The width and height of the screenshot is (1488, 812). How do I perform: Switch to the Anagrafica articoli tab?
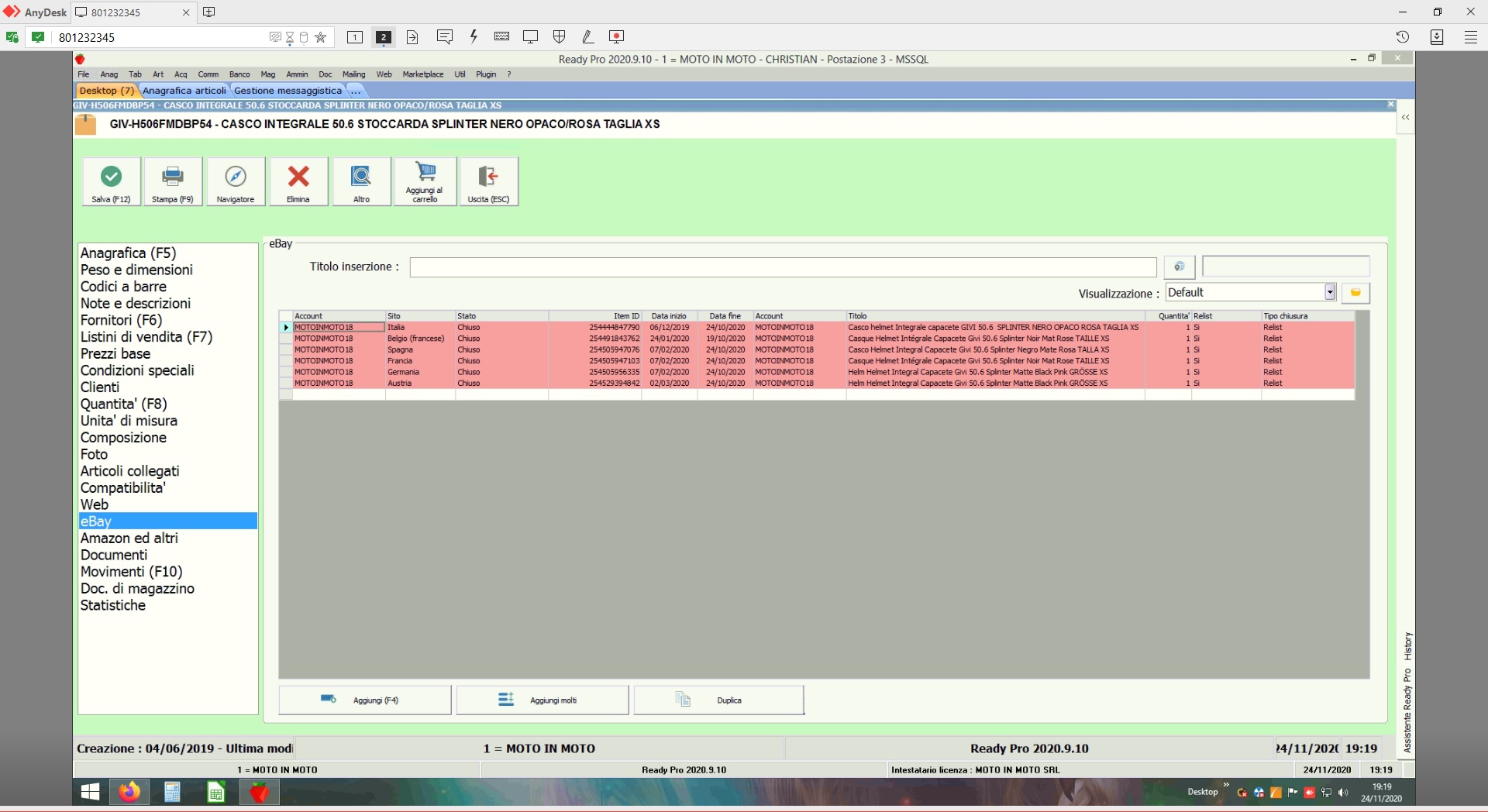tap(184, 91)
